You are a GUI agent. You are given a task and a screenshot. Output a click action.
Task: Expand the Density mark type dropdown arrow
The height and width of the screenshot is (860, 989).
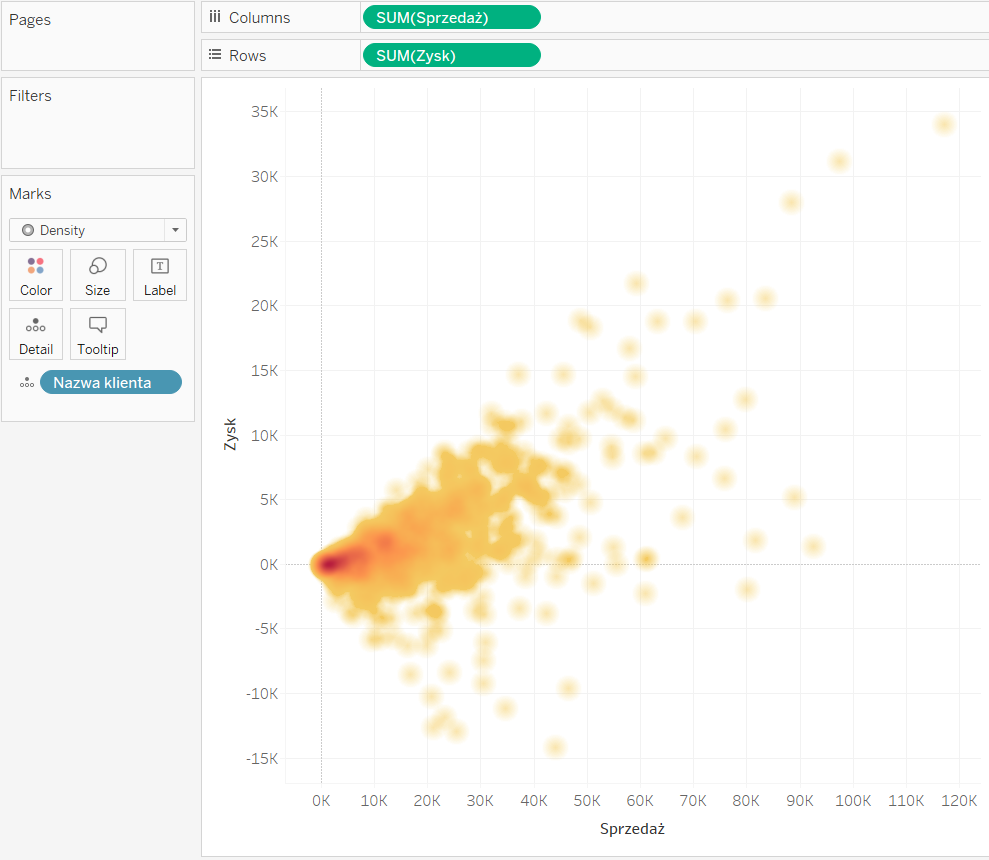click(176, 230)
